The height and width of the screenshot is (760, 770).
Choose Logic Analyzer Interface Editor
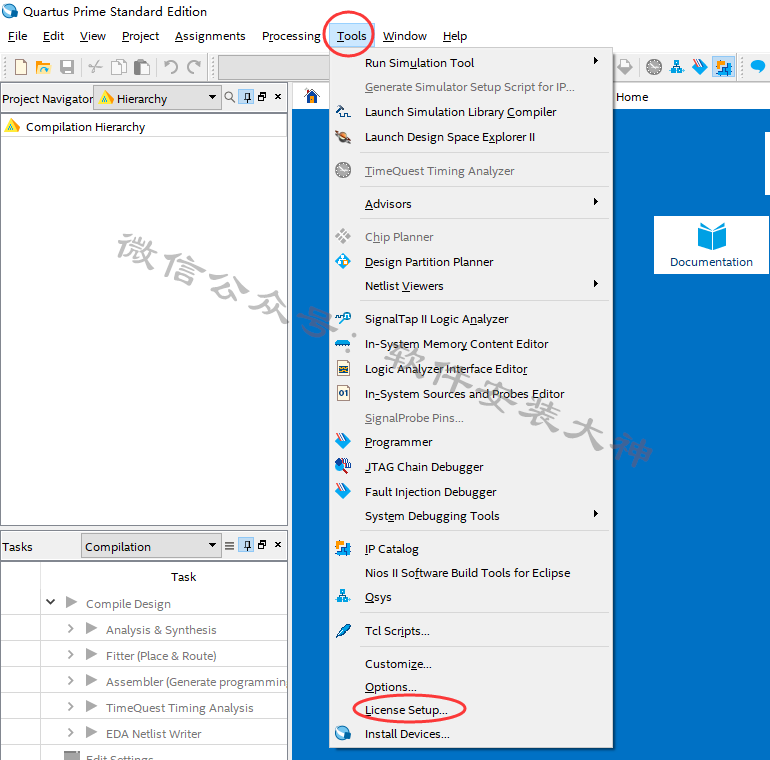click(471, 369)
